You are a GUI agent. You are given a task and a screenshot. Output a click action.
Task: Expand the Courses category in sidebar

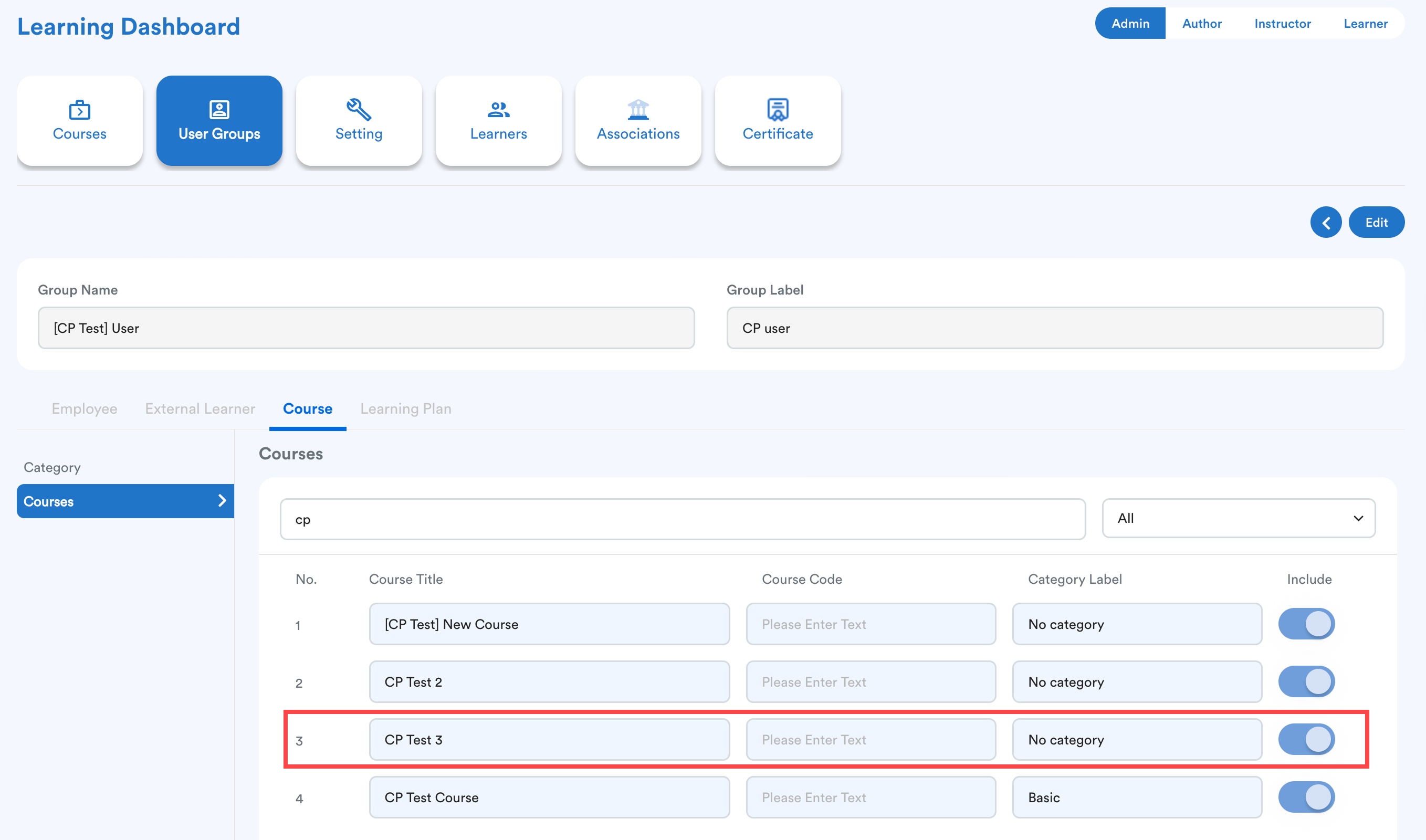pos(124,501)
